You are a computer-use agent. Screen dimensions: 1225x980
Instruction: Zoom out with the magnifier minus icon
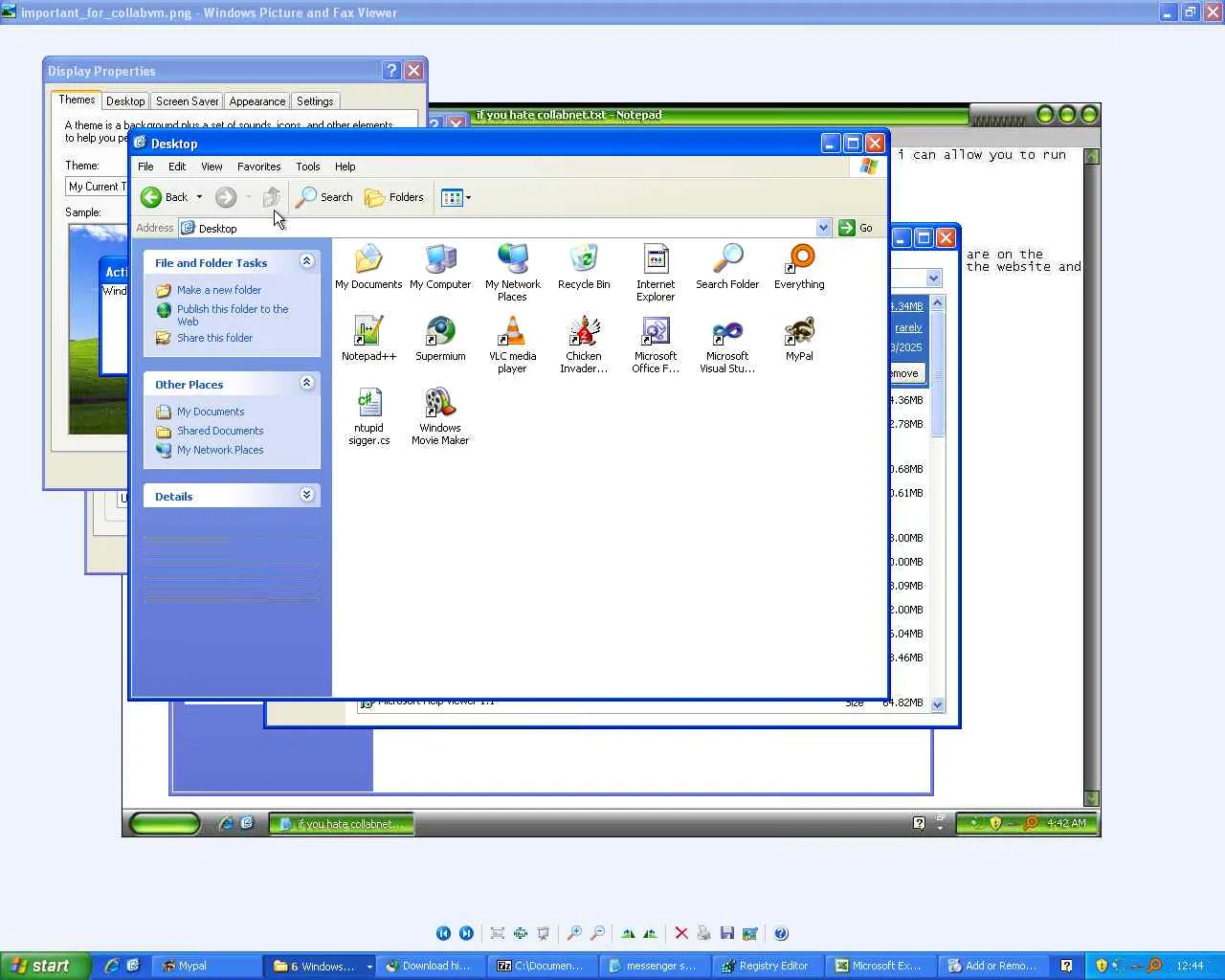pos(597,933)
